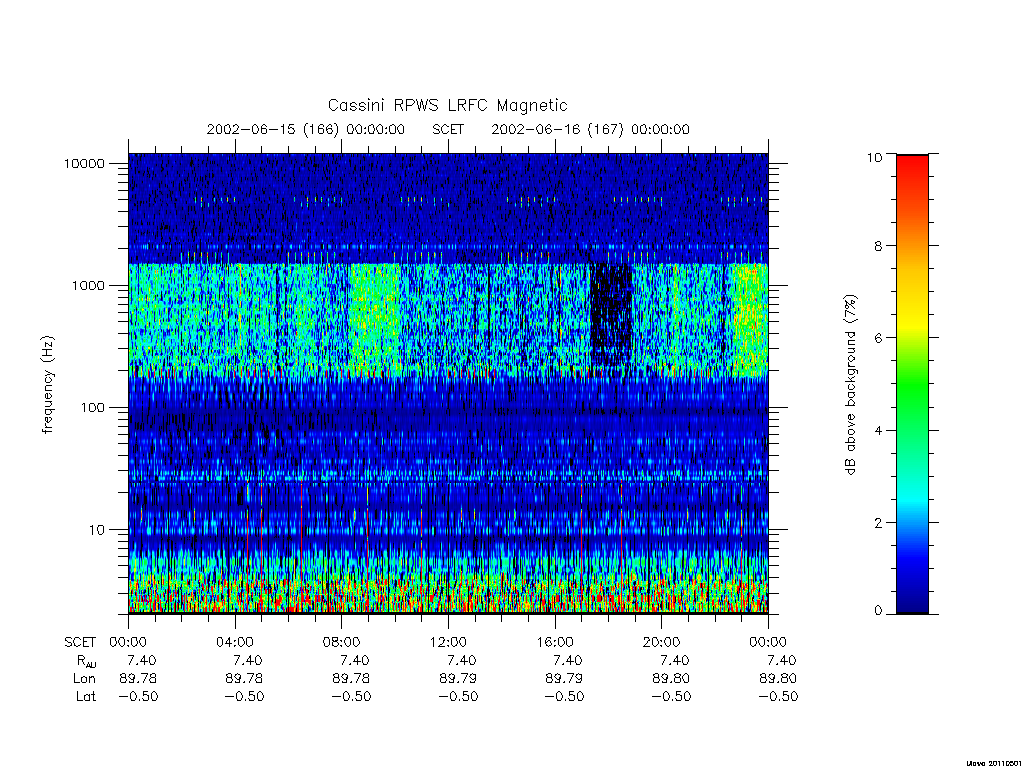Click the 'SCET' row label below the plot

(x=80, y=642)
